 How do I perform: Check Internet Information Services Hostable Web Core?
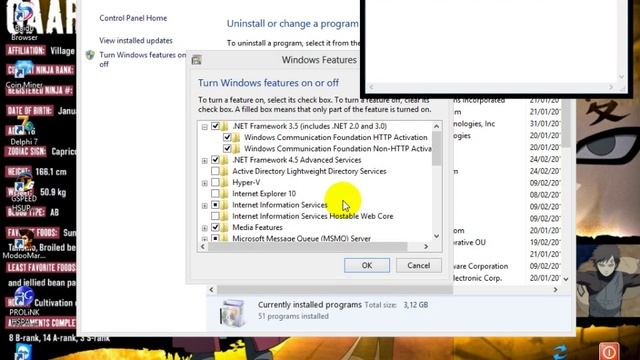pyautogui.click(x=215, y=216)
